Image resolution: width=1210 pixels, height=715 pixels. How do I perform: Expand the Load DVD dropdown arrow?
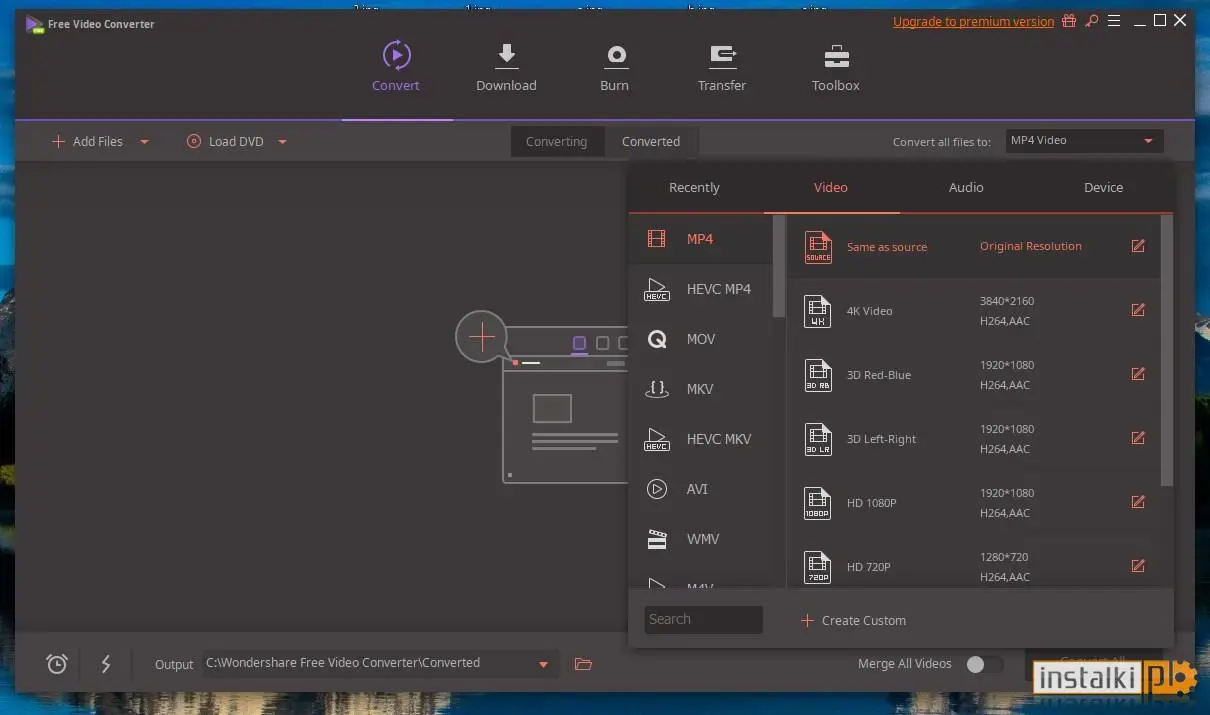[282, 142]
